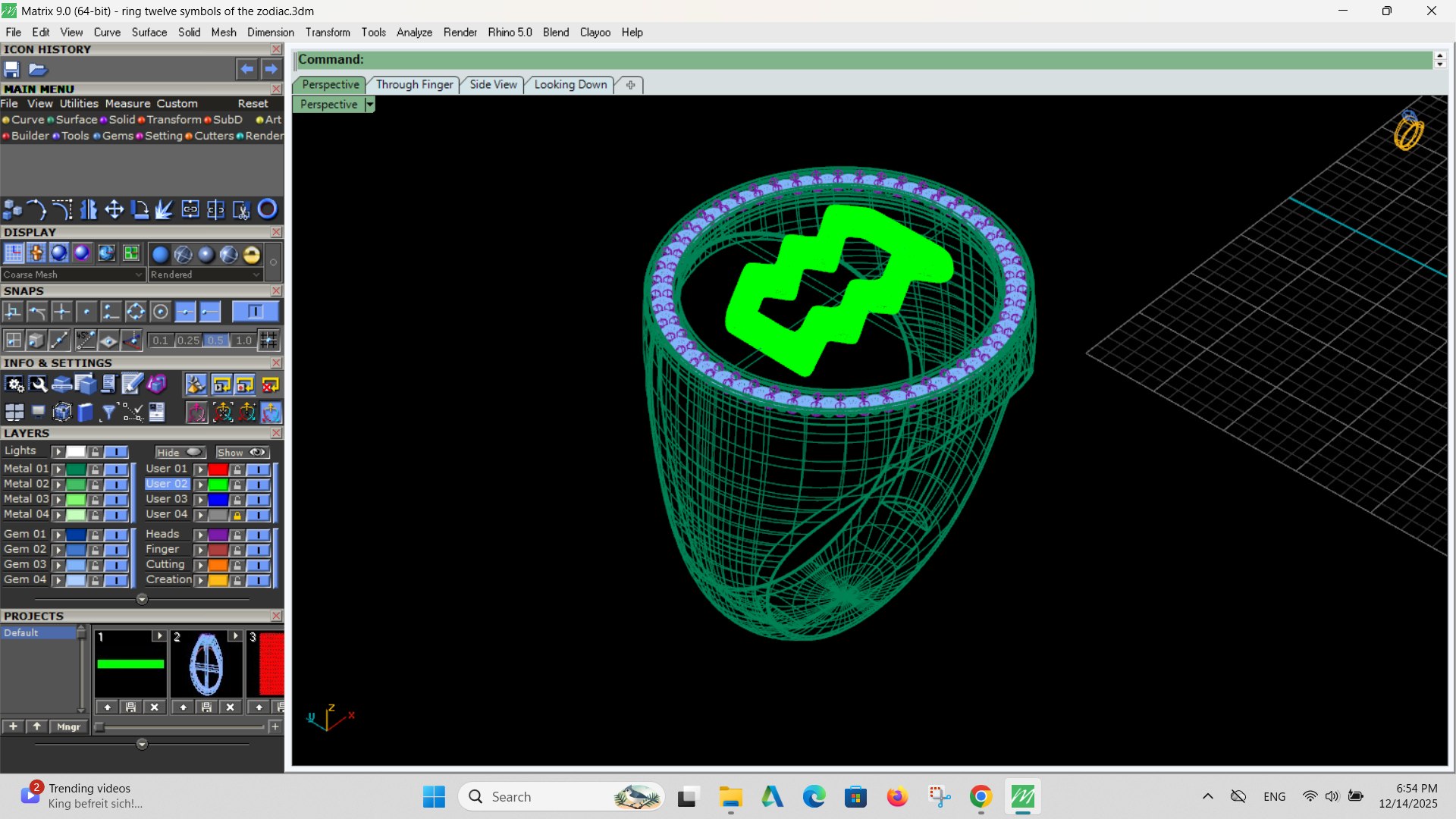This screenshot has width=1456, height=819.
Task: Click the Save icon in Icon History
Action: pyautogui.click(x=11, y=70)
